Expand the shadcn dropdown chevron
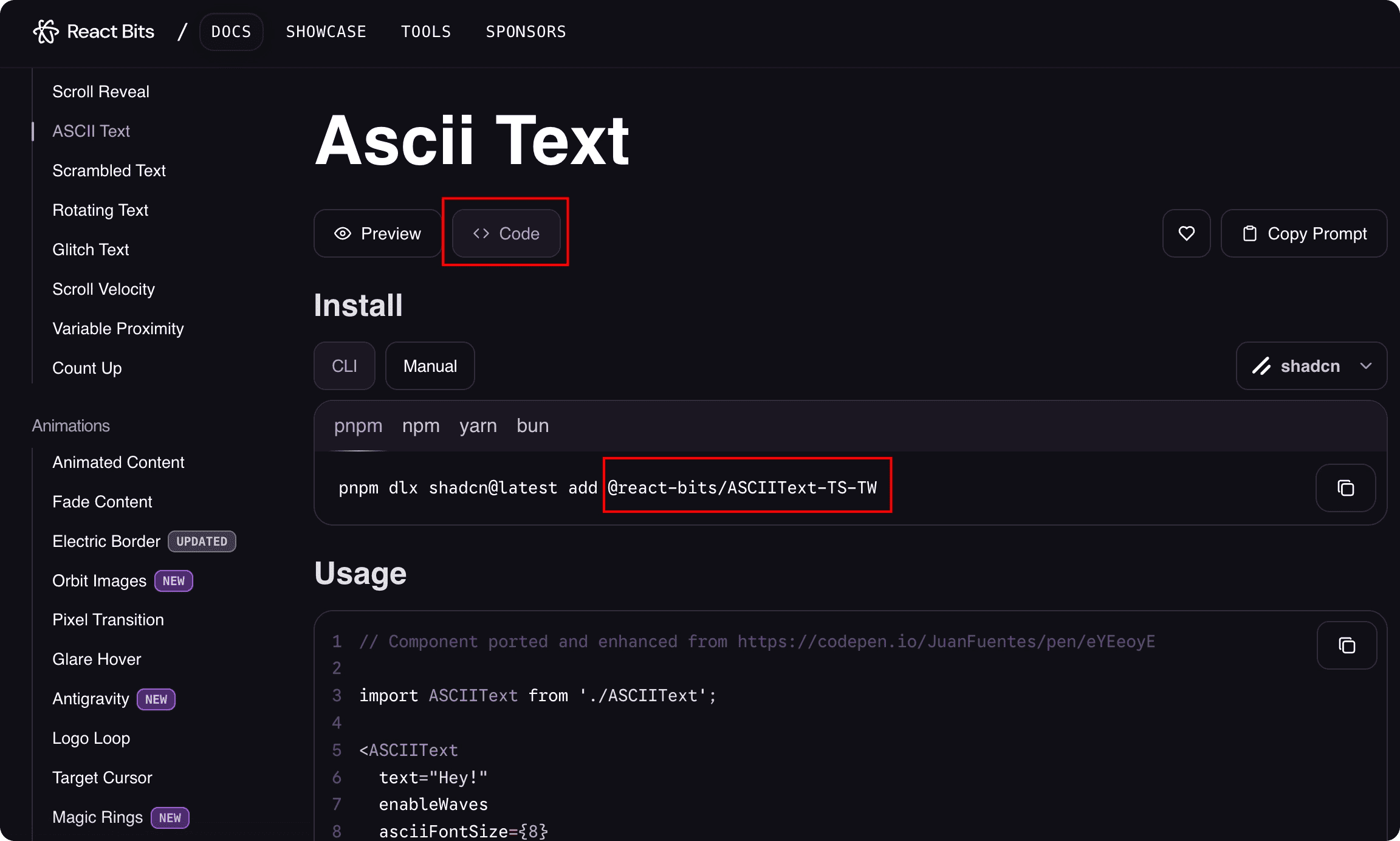This screenshot has height=841, width=1400. coord(1366,366)
